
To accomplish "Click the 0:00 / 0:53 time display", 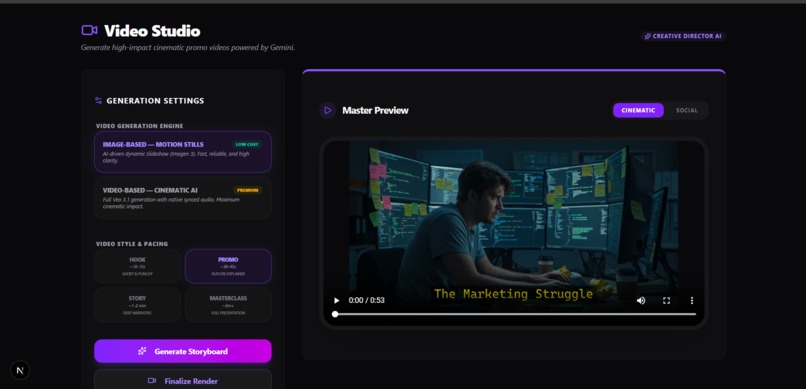I will (x=367, y=301).
